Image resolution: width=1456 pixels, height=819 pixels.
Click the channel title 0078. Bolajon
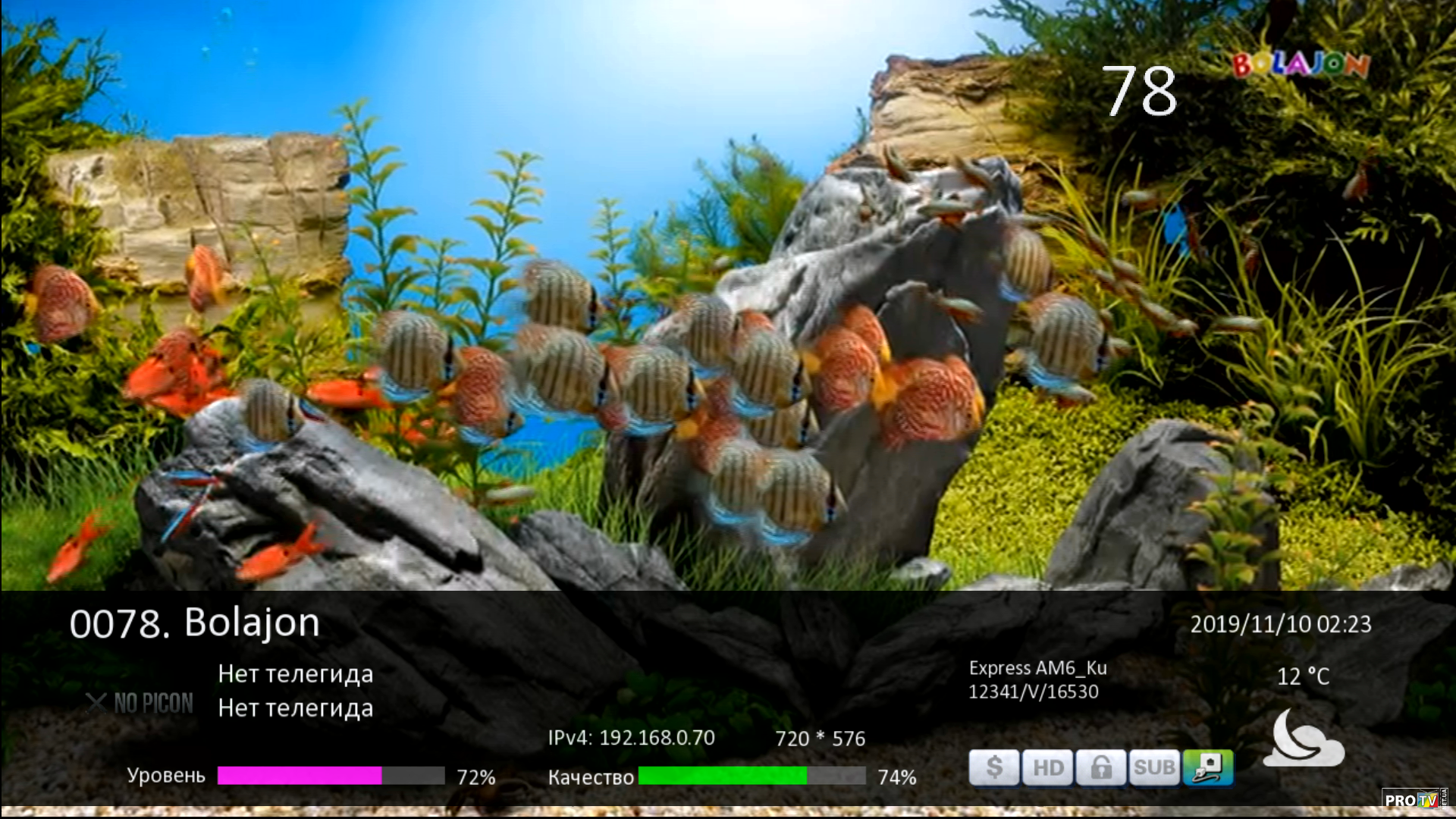195,623
